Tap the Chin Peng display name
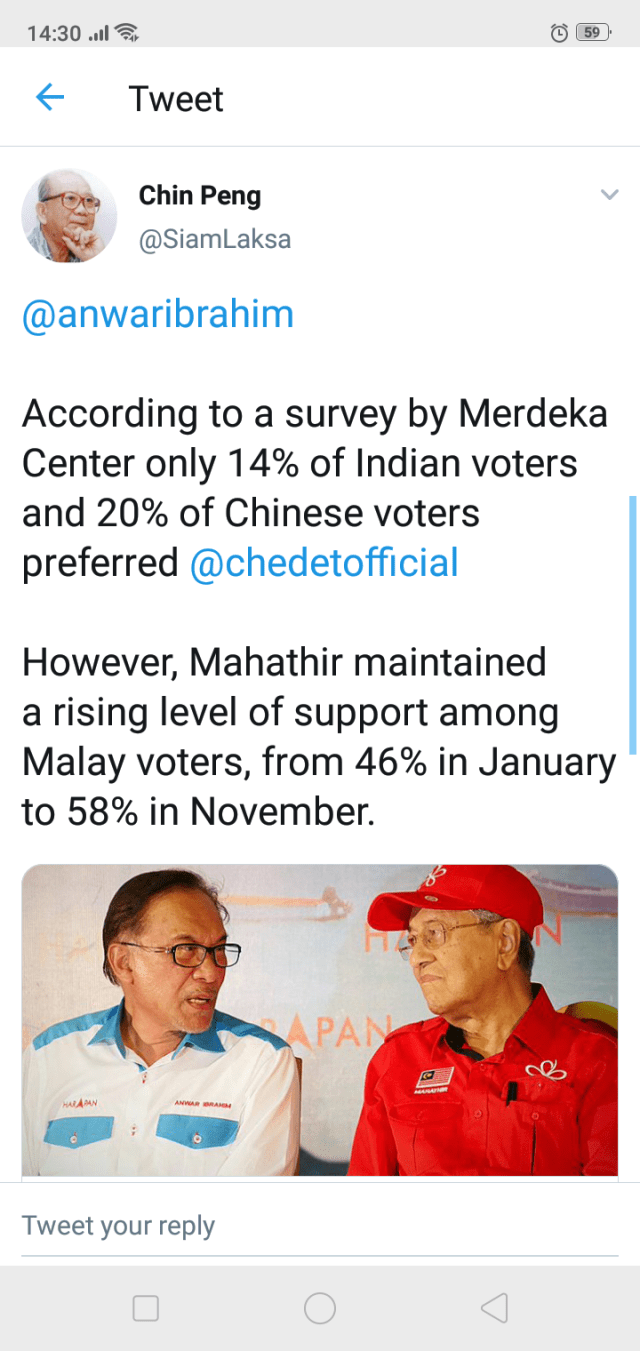 point(199,195)
